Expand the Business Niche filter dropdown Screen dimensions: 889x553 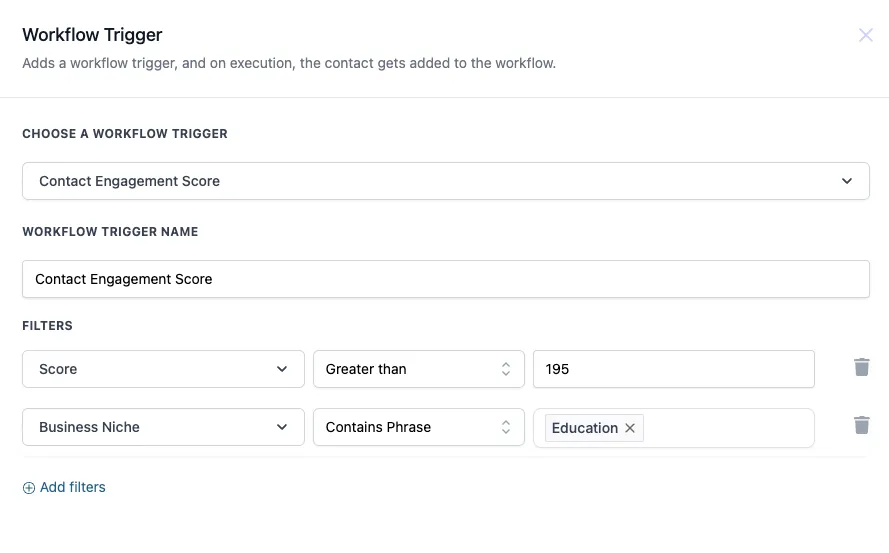pos(163,427)
